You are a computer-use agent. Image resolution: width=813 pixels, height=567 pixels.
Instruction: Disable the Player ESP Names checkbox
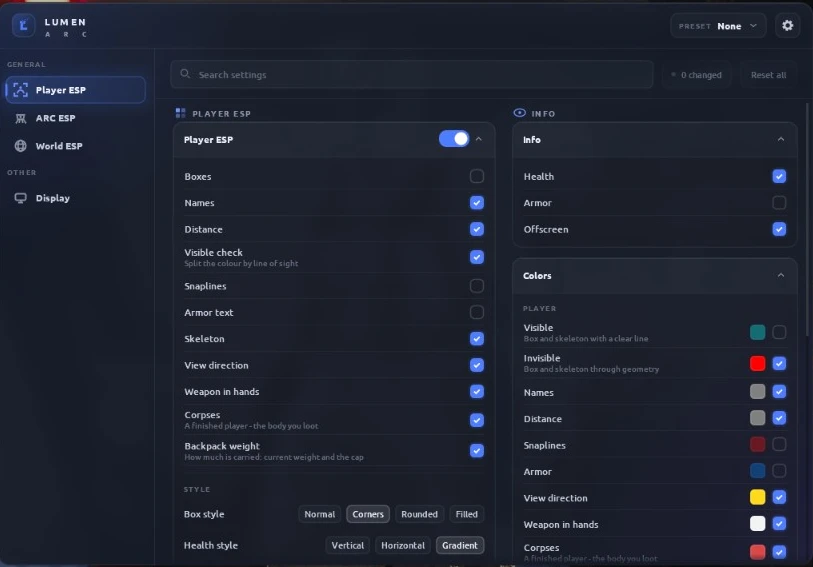[476, 203]
